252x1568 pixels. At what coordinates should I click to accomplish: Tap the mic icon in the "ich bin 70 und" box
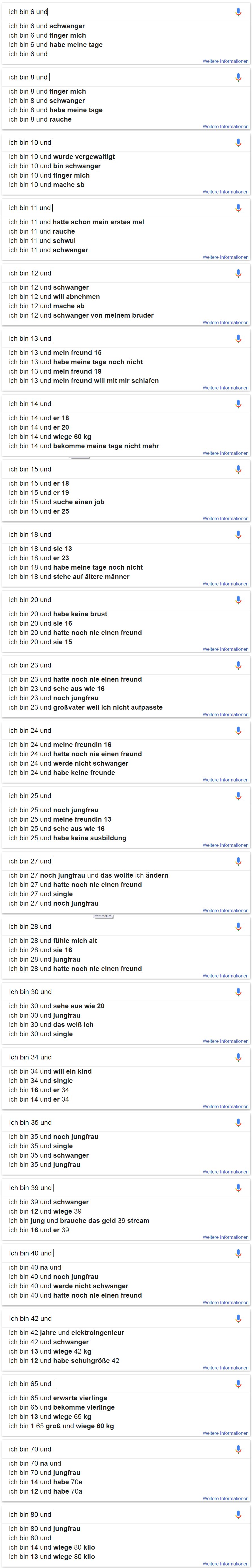[x=238, y=1449]
